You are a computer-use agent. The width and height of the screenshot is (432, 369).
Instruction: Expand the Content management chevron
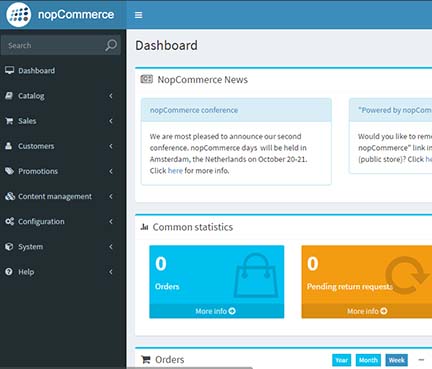[x=111, y=197]
